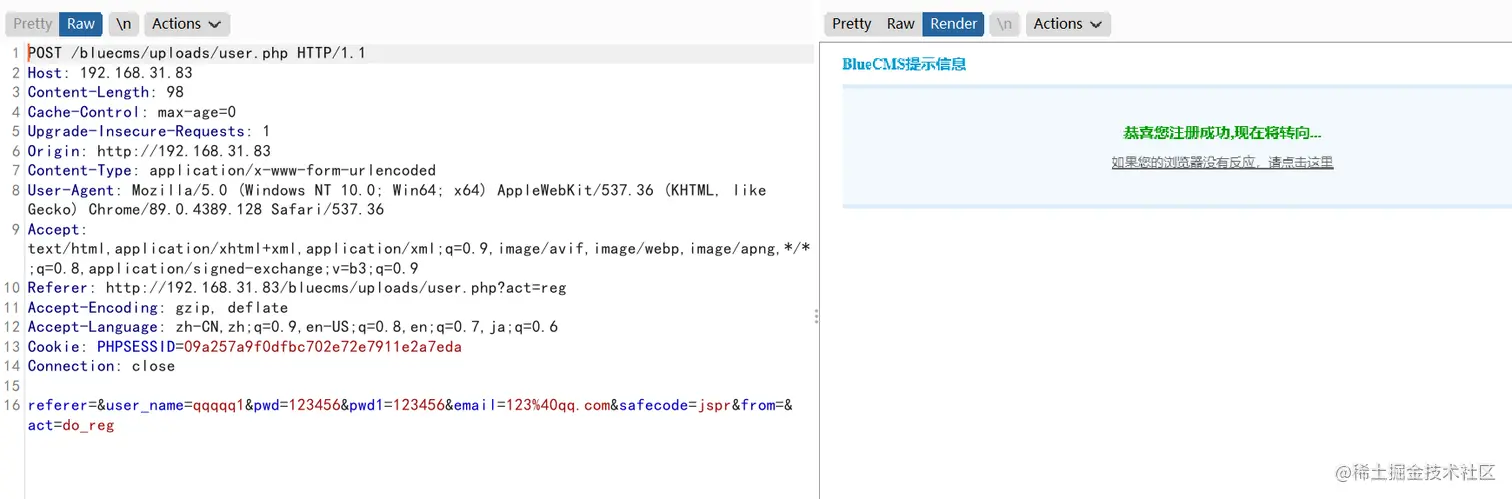Screen dimensions: 1512x499
Task: Click the Accept: header label
Action: click(57, 229)
